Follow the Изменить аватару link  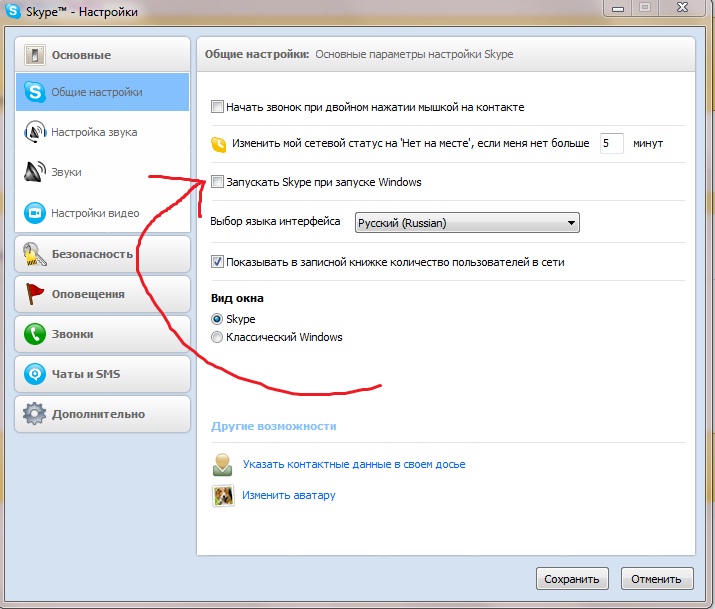point(289,495)
